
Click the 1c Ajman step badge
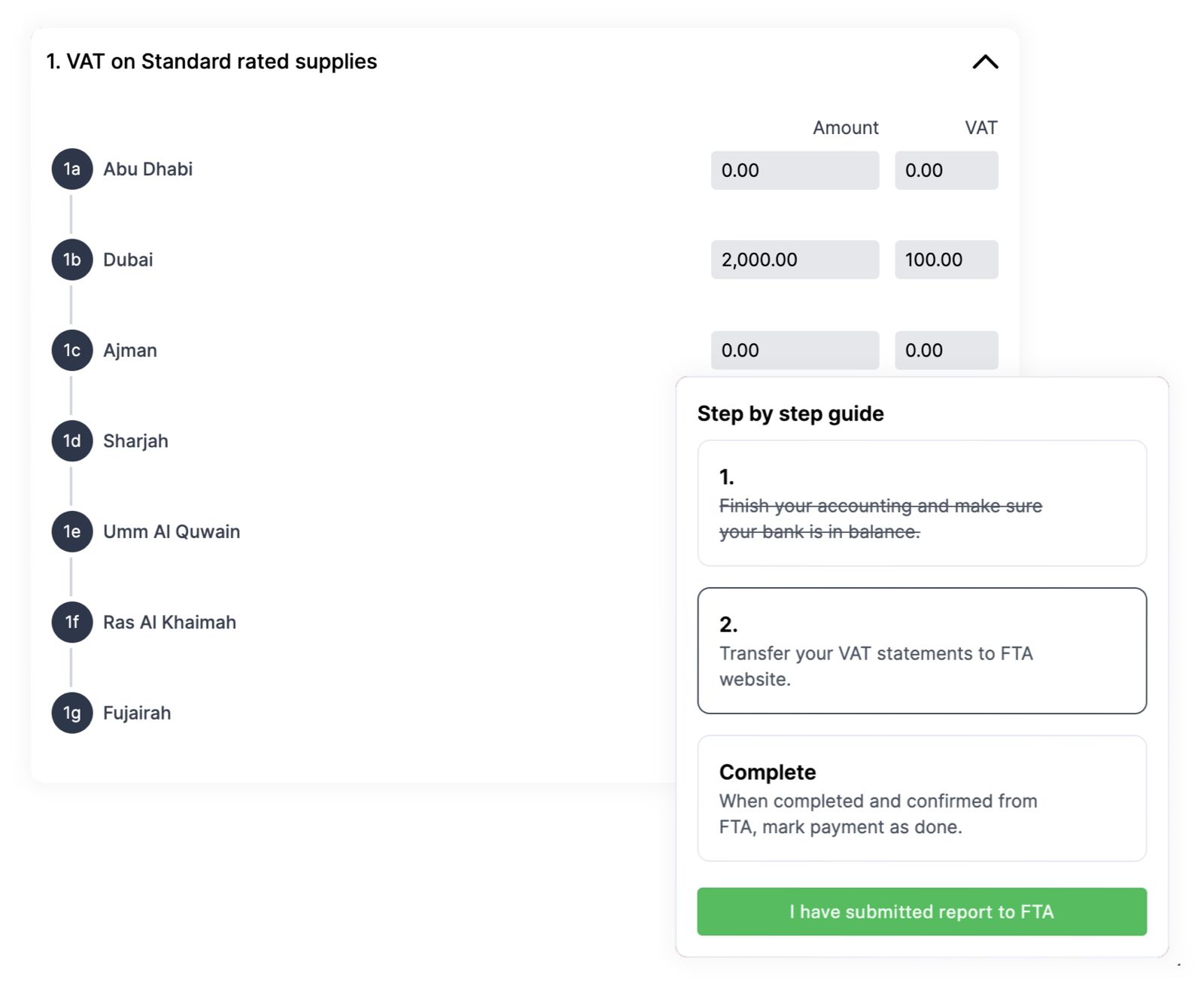(71, 350)
